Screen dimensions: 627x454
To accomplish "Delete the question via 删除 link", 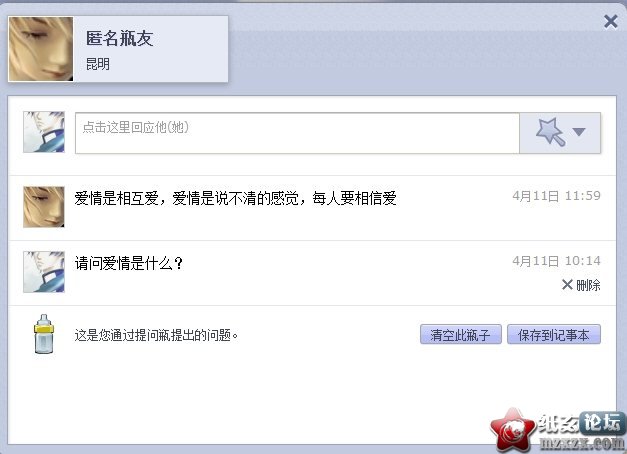I will [x=581, y=285].
